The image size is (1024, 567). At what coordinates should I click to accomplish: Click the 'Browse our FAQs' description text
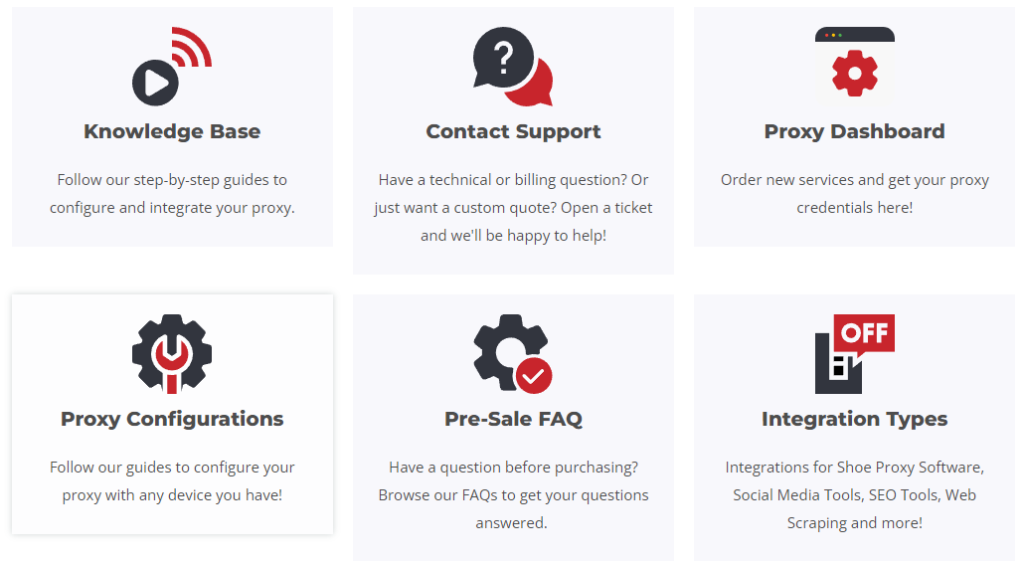click(513, 495)
